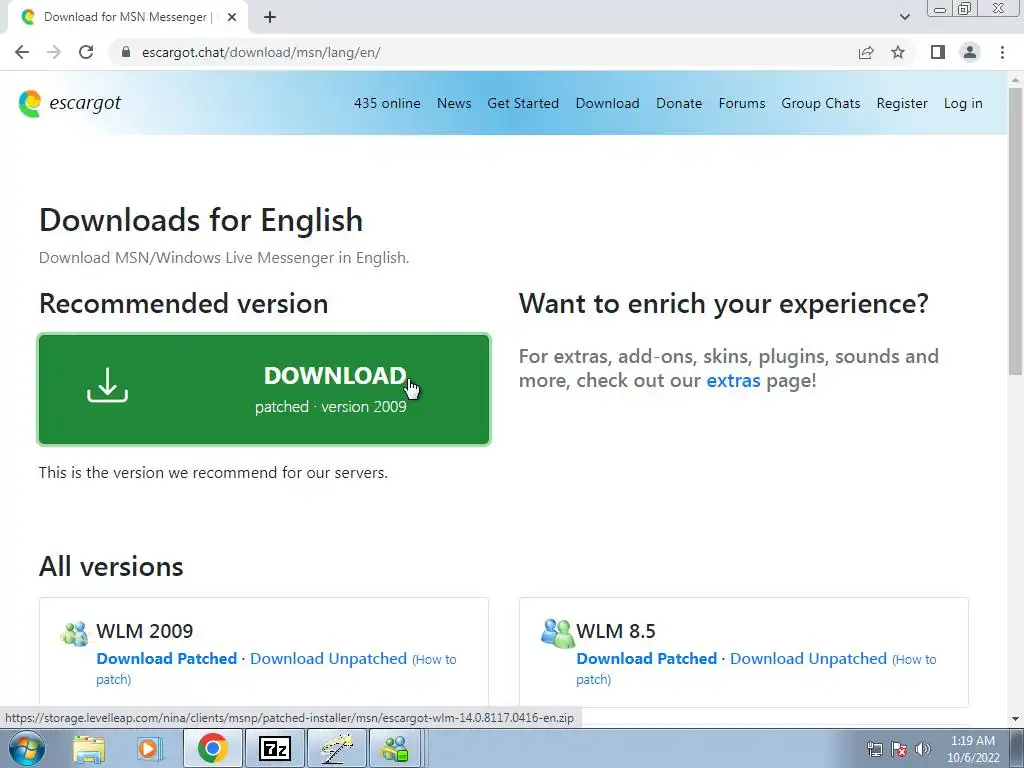This screenshot has height=768, width=1024.
Task: Click the browser forward arrow
Action: (54, 52)
